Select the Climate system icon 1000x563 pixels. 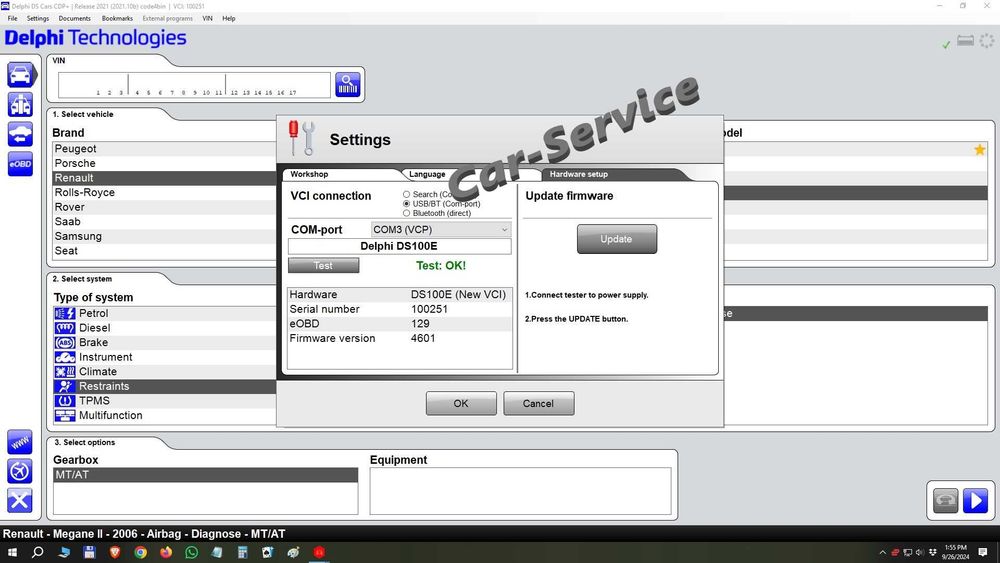click(65, 372)
